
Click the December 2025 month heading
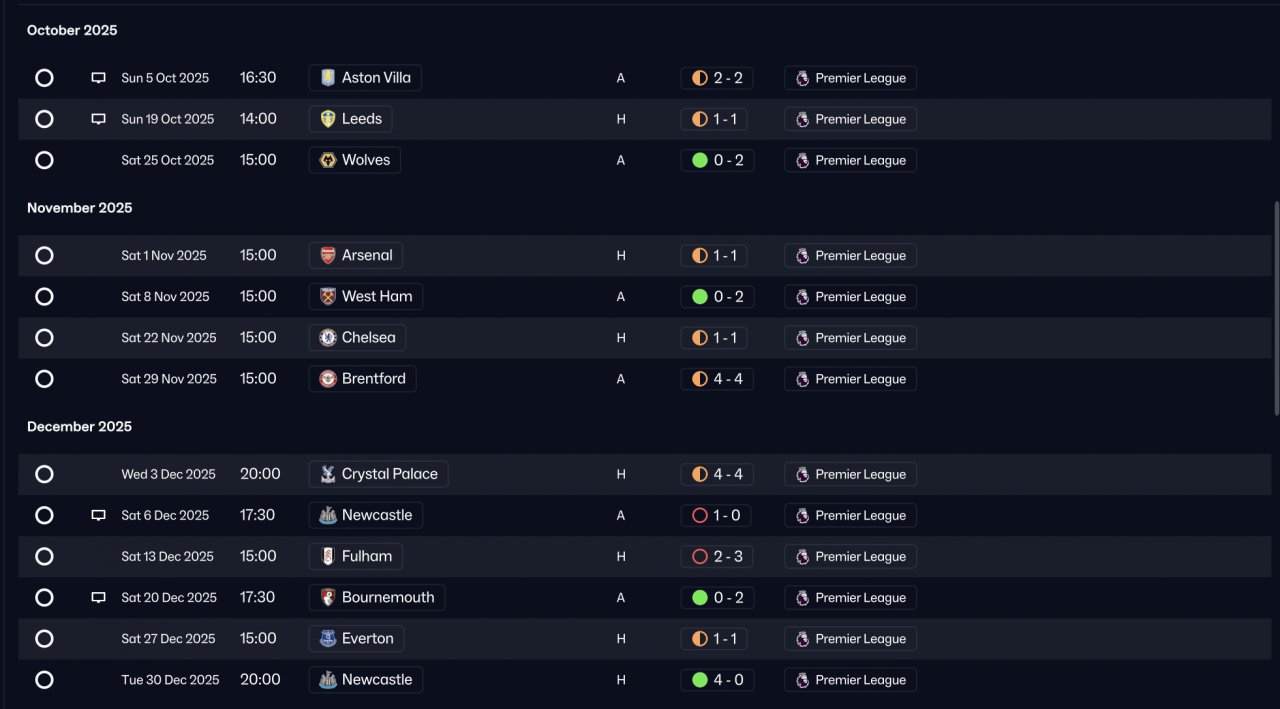tap(79, 427)
